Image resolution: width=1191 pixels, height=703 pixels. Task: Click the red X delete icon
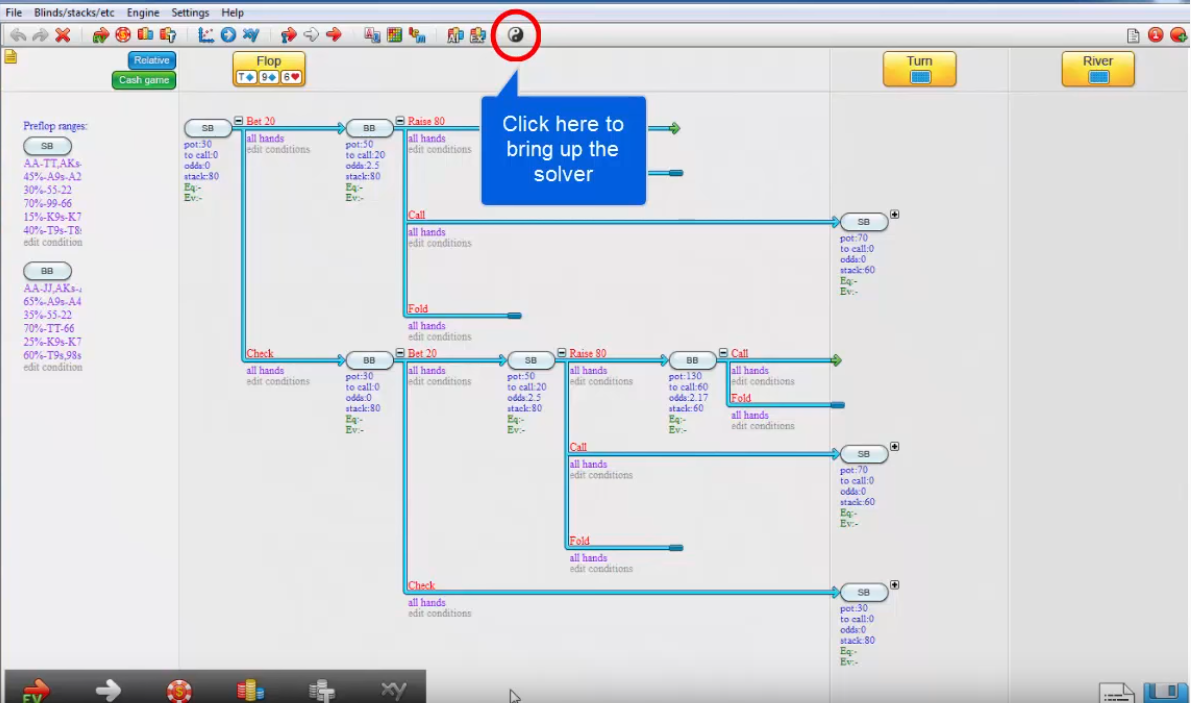[x=63, y=35]
